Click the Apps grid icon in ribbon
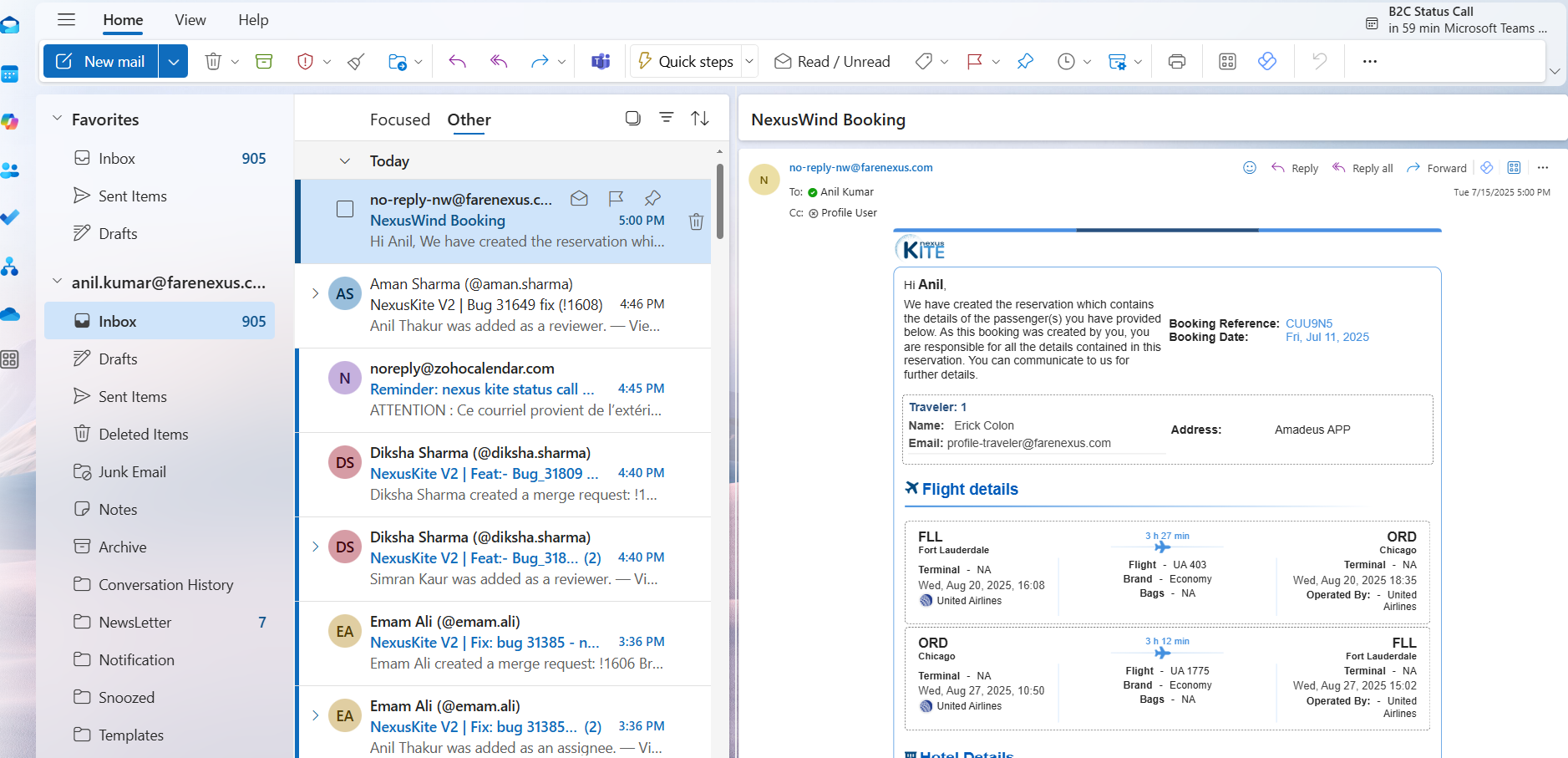 point(1227,61)
